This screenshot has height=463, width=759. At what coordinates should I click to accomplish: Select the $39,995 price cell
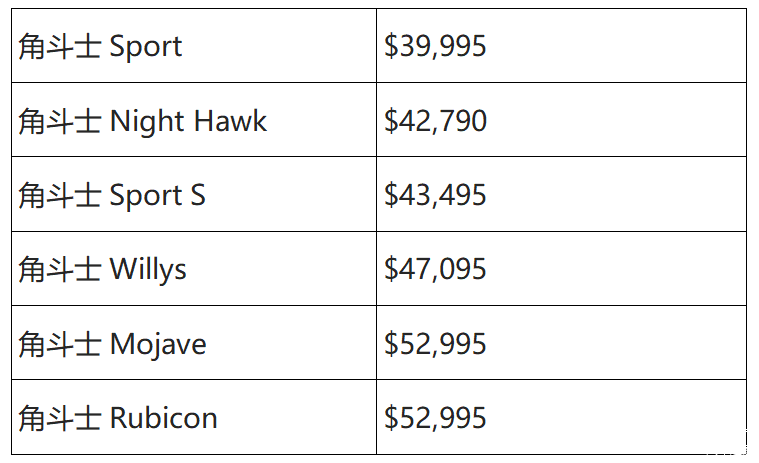coord(435,47)
